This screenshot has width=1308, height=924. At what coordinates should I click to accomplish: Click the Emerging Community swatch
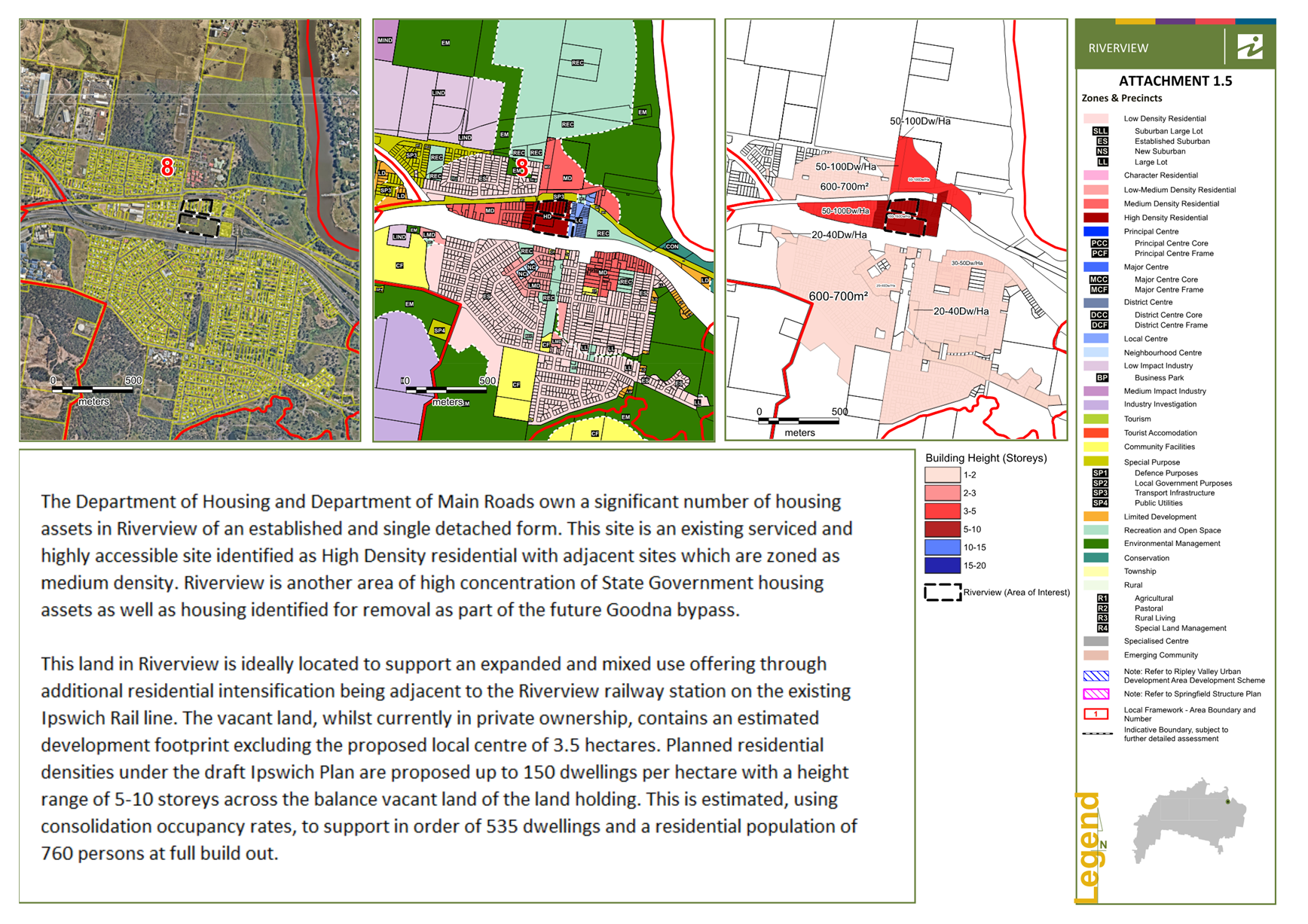tap(1096, 655)
